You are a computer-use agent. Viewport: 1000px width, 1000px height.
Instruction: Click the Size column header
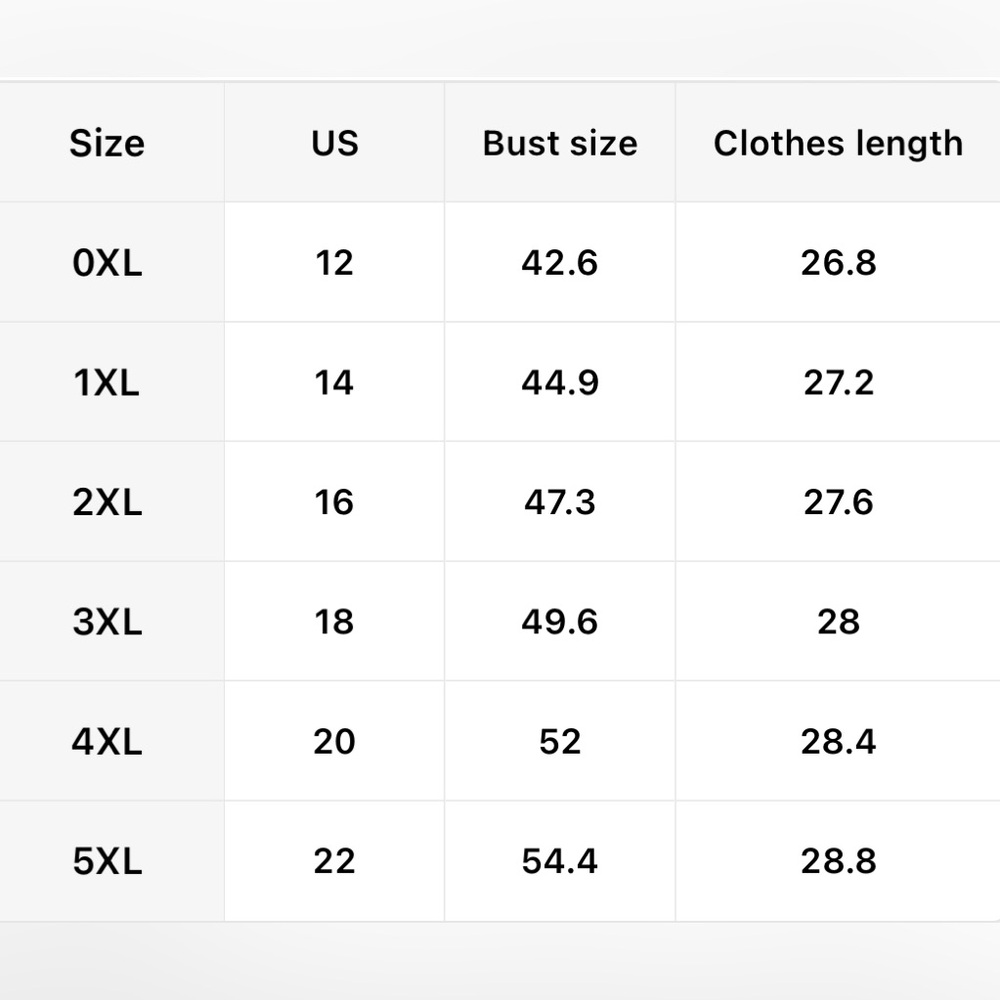107,143
